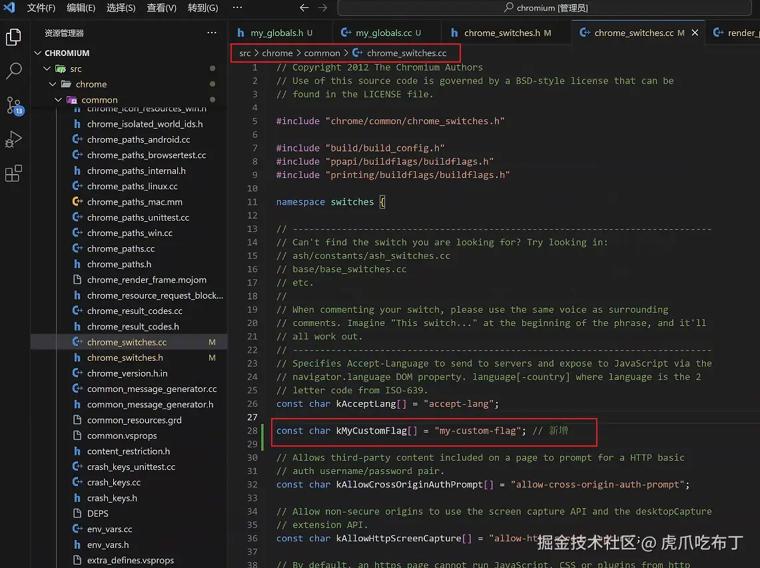Viewport: 760px width, 568px height.
Task: Collapse the common folder chevron
Action: tap(58, 100)
